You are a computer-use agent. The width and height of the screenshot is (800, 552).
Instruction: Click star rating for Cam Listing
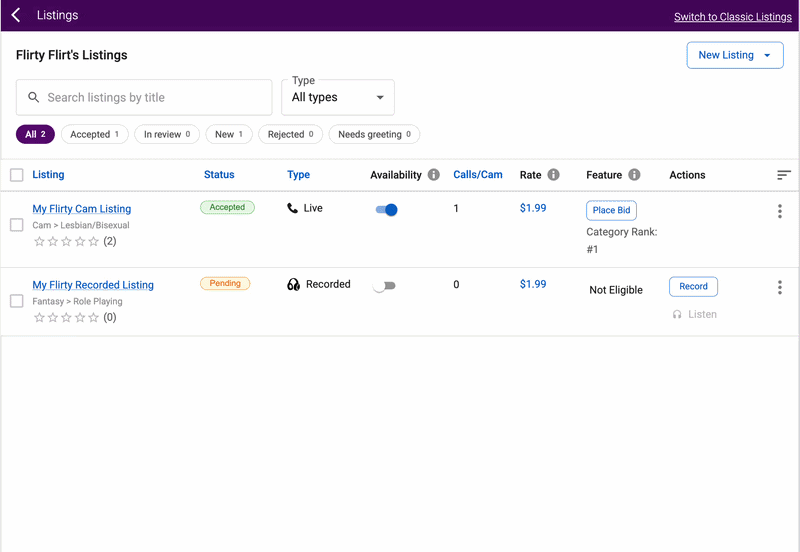click(x=66, y=241)
